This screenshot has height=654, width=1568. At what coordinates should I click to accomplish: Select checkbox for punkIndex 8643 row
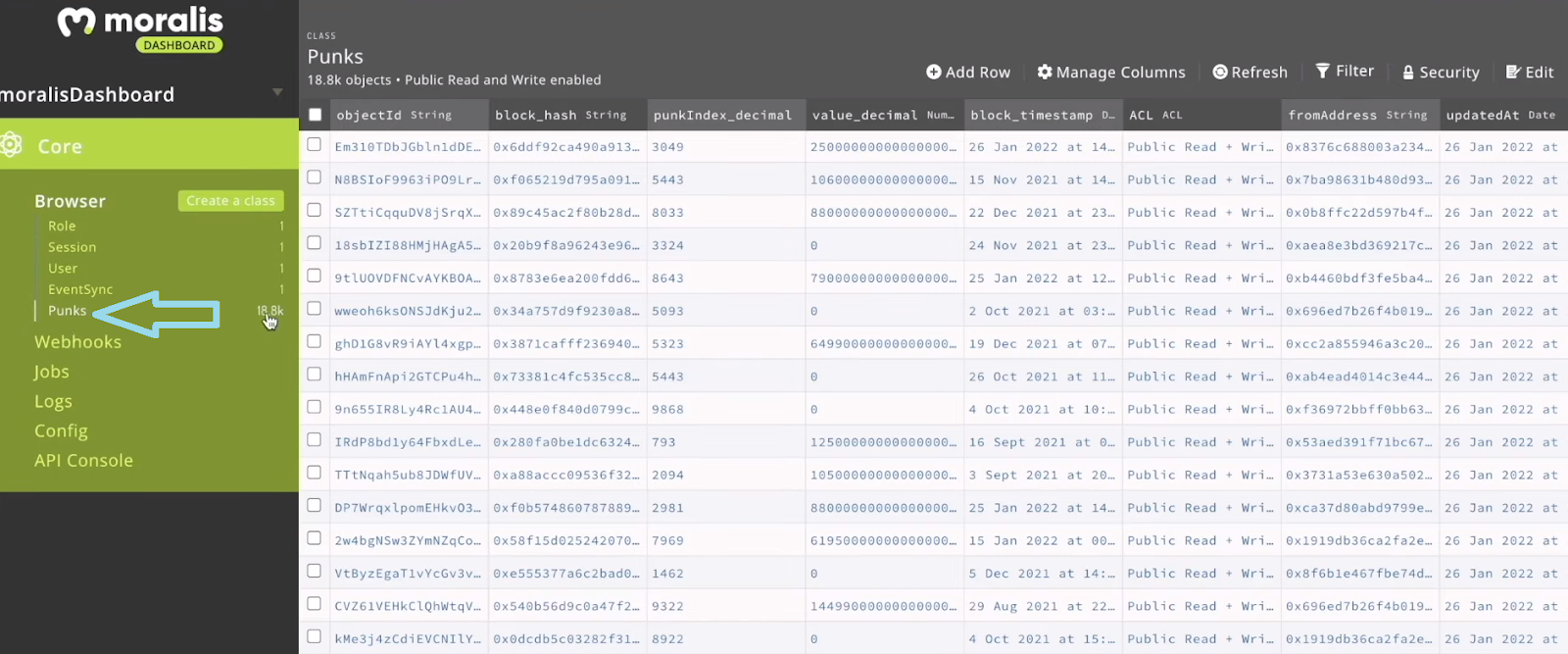[314, 276]
